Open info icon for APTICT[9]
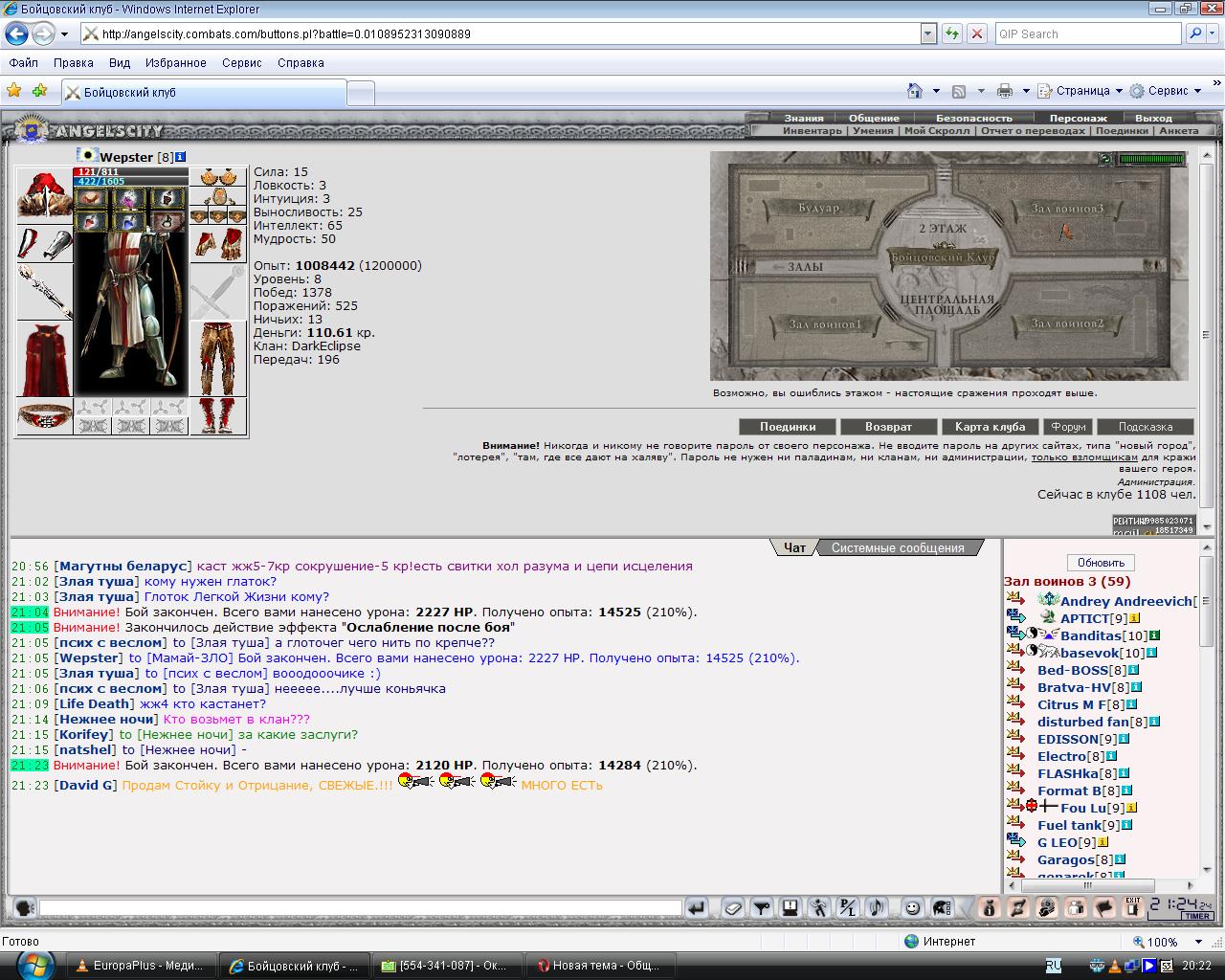1225x980 pixels. (x=1135, y=618)
